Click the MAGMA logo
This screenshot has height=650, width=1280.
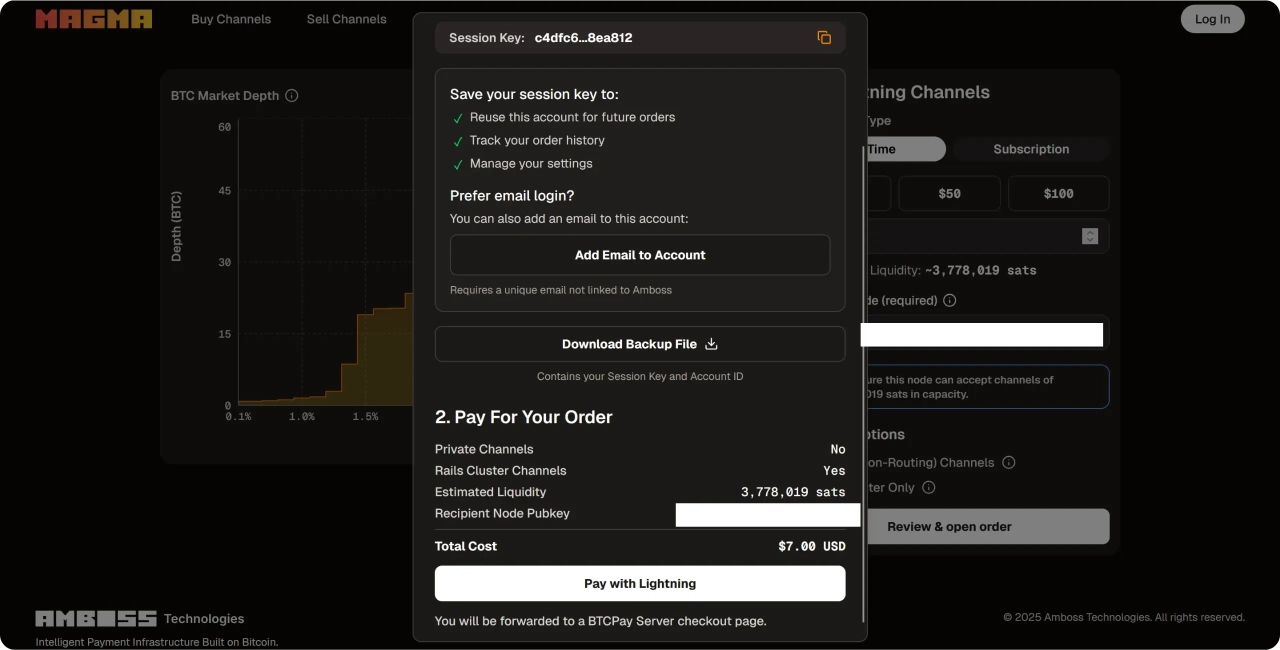click(x=94, y=19)
